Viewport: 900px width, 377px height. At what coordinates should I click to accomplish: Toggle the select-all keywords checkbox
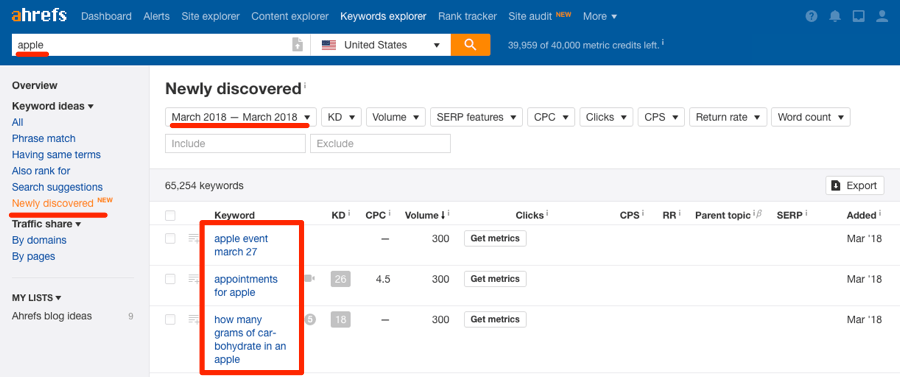[x=170, y=216]
